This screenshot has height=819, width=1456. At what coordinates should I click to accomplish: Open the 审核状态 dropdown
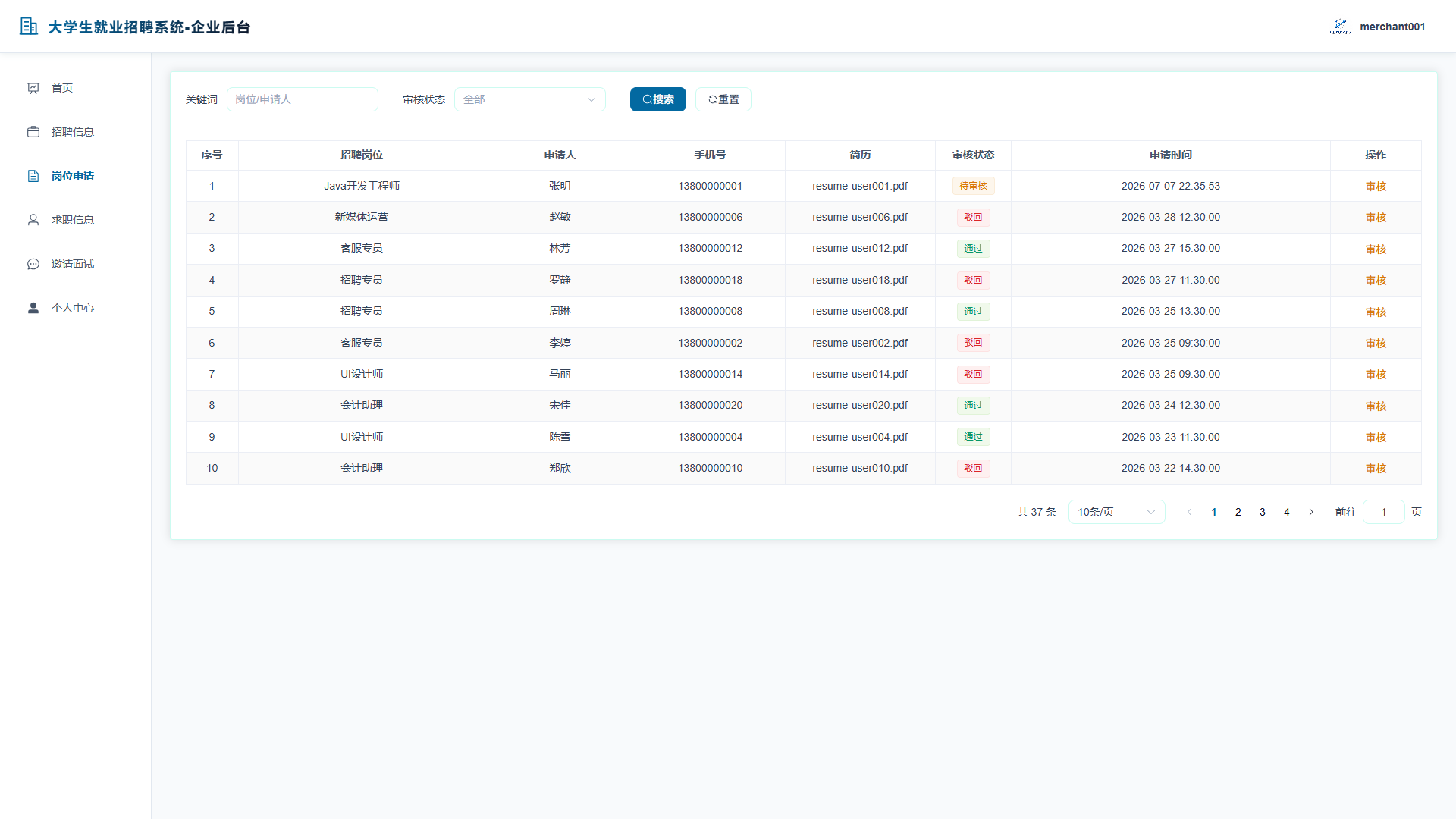pos(530,99)
